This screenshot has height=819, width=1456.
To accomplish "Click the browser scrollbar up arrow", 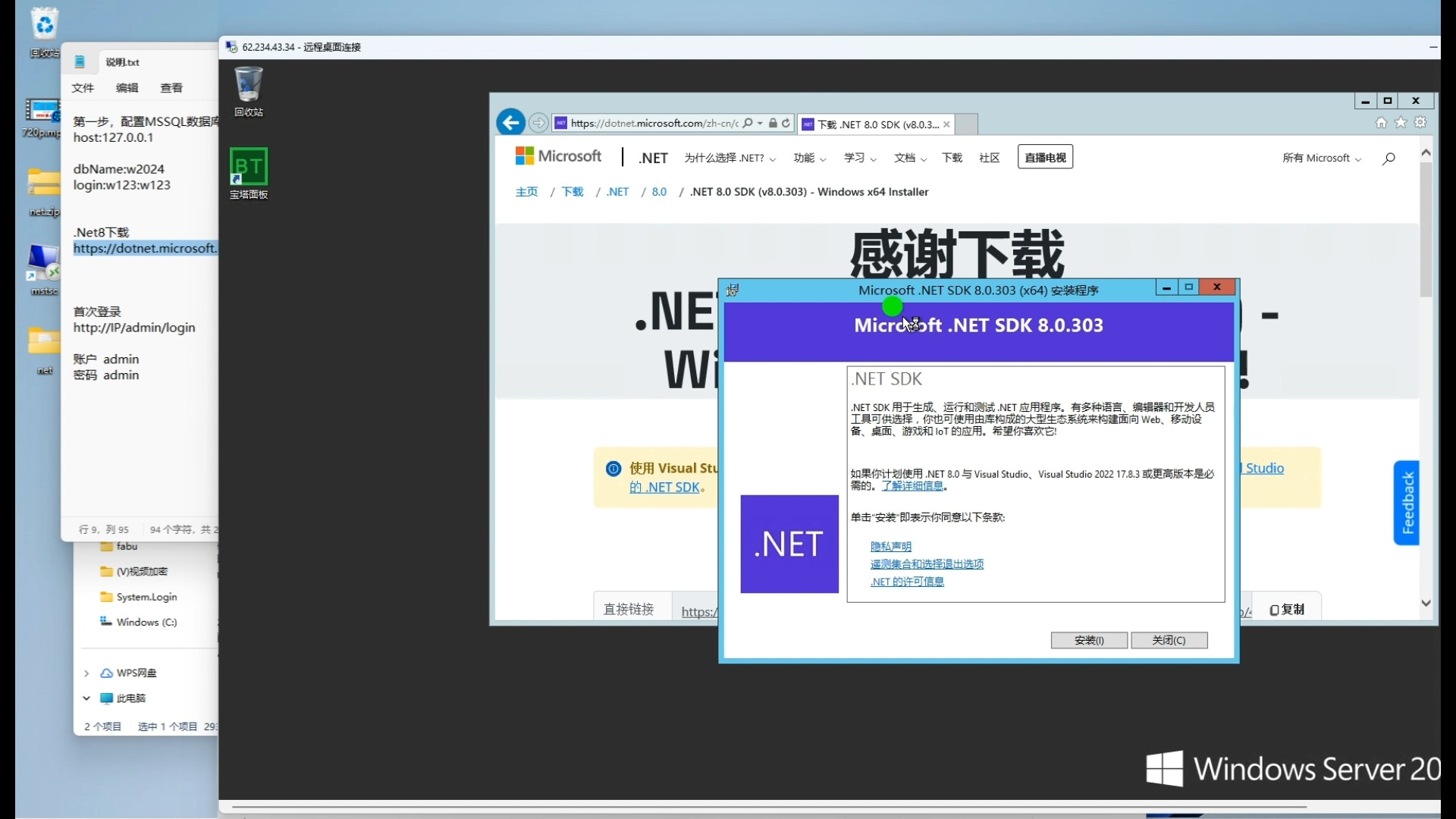I will coord(1426,152).
